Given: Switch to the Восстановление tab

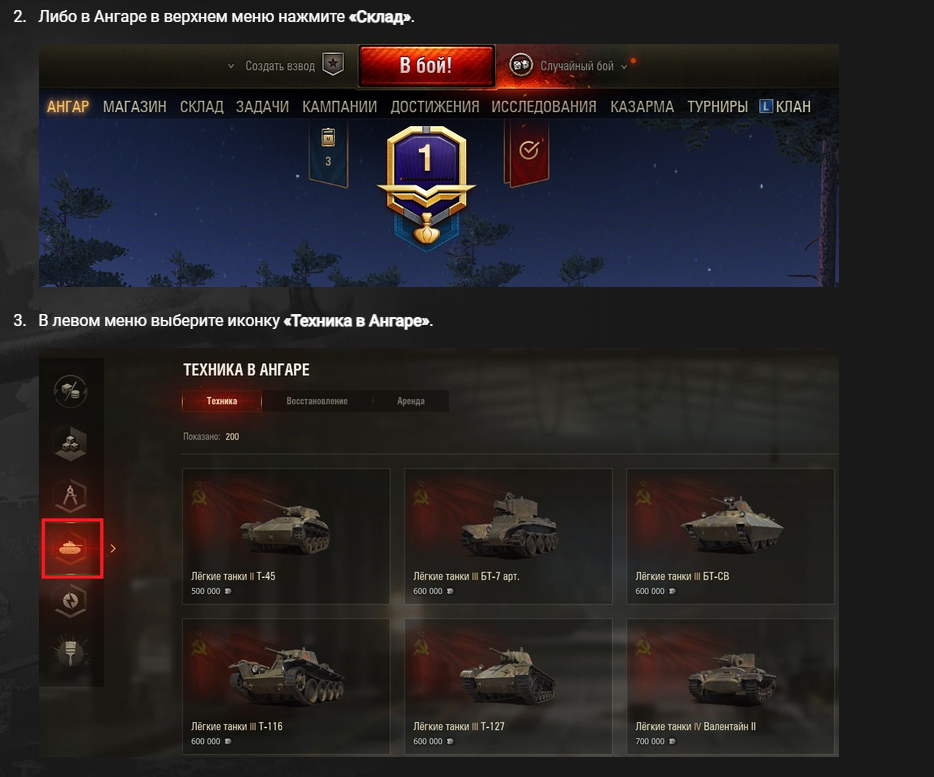Looking at the screenshot, I should (x=317, y=401).
